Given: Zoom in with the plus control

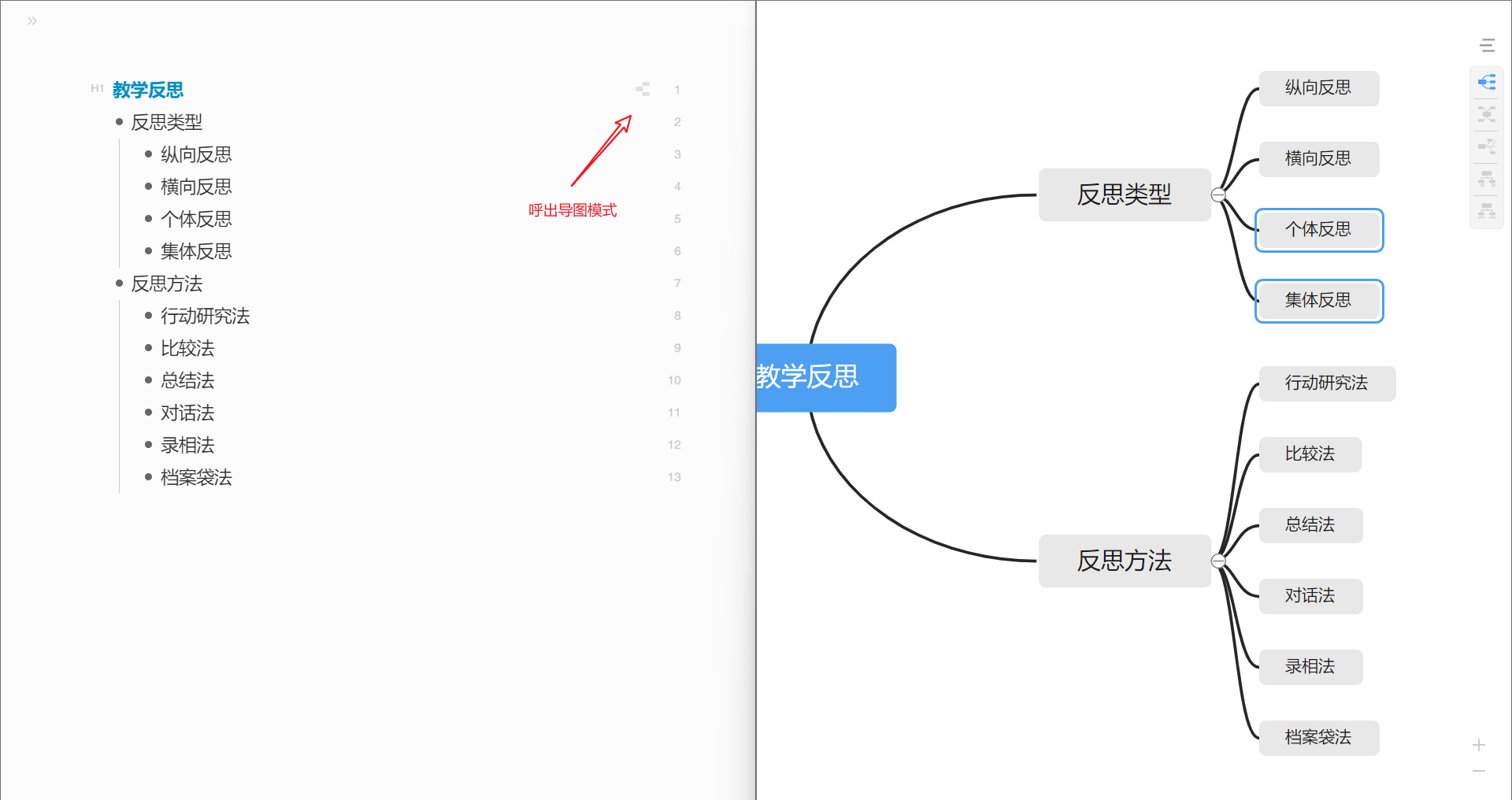Looking at the screenshot, I should click(x=1478, y=745).
